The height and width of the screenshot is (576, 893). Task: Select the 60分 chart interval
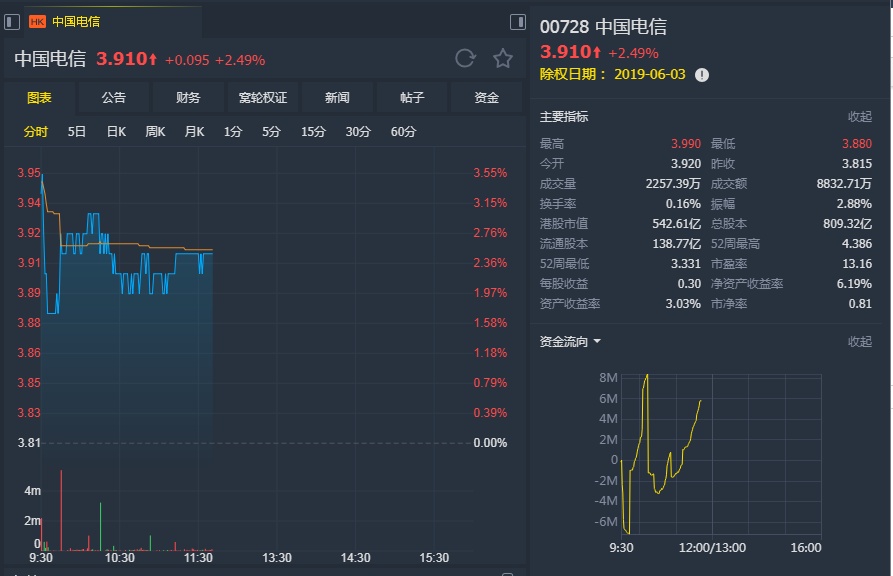pos(404,132)
